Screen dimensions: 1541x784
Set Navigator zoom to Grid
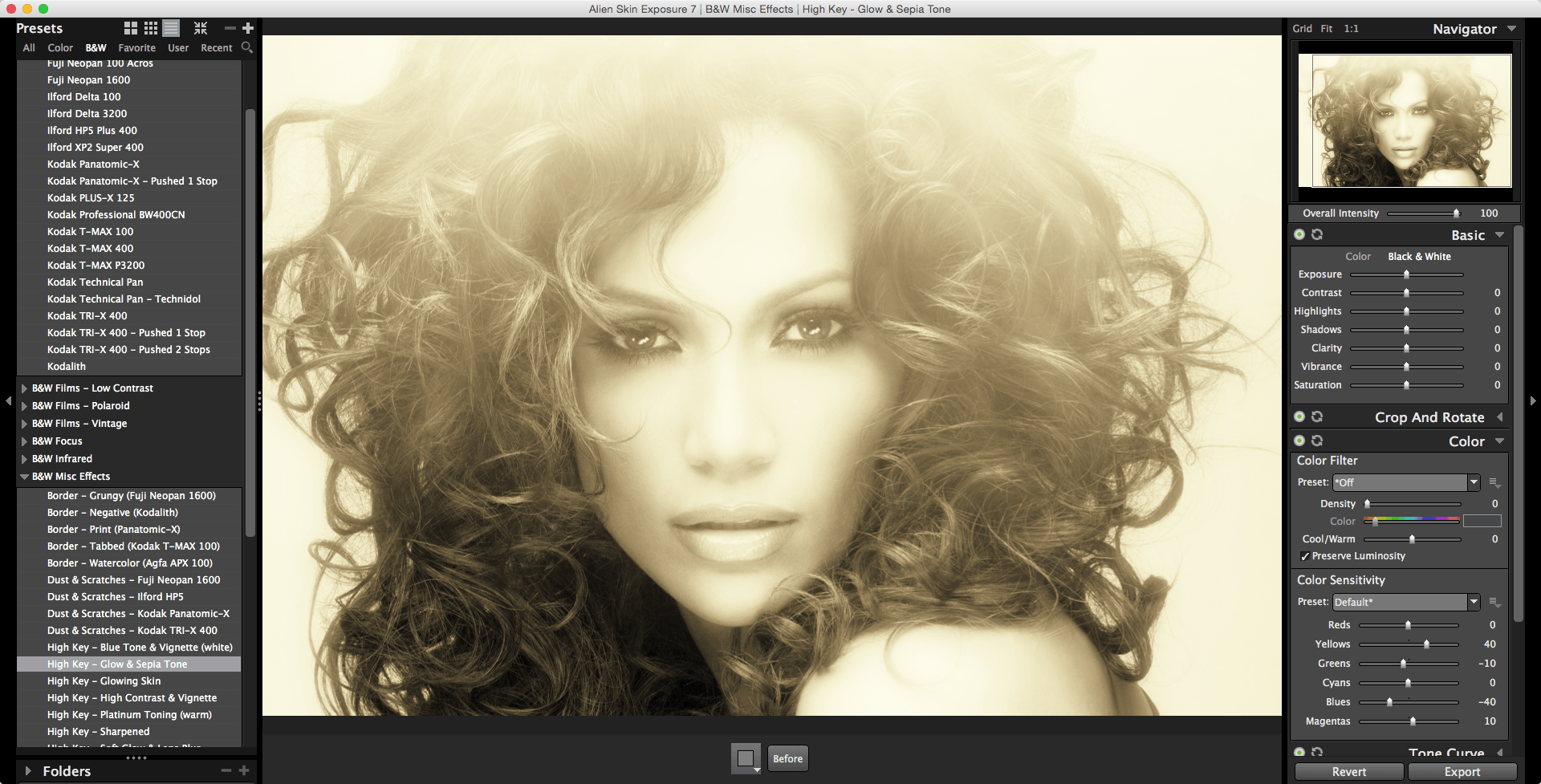click(1303, 29)
